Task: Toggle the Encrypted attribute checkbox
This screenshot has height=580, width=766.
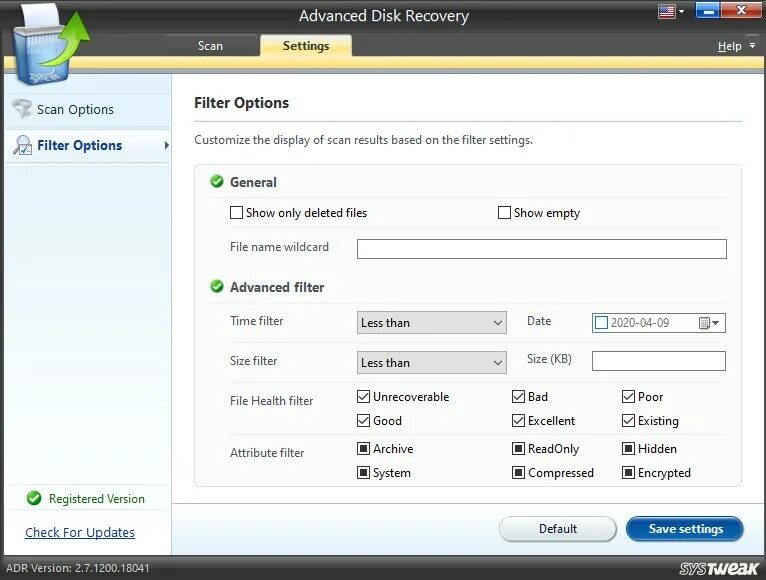Action: [x=628, y=473]
